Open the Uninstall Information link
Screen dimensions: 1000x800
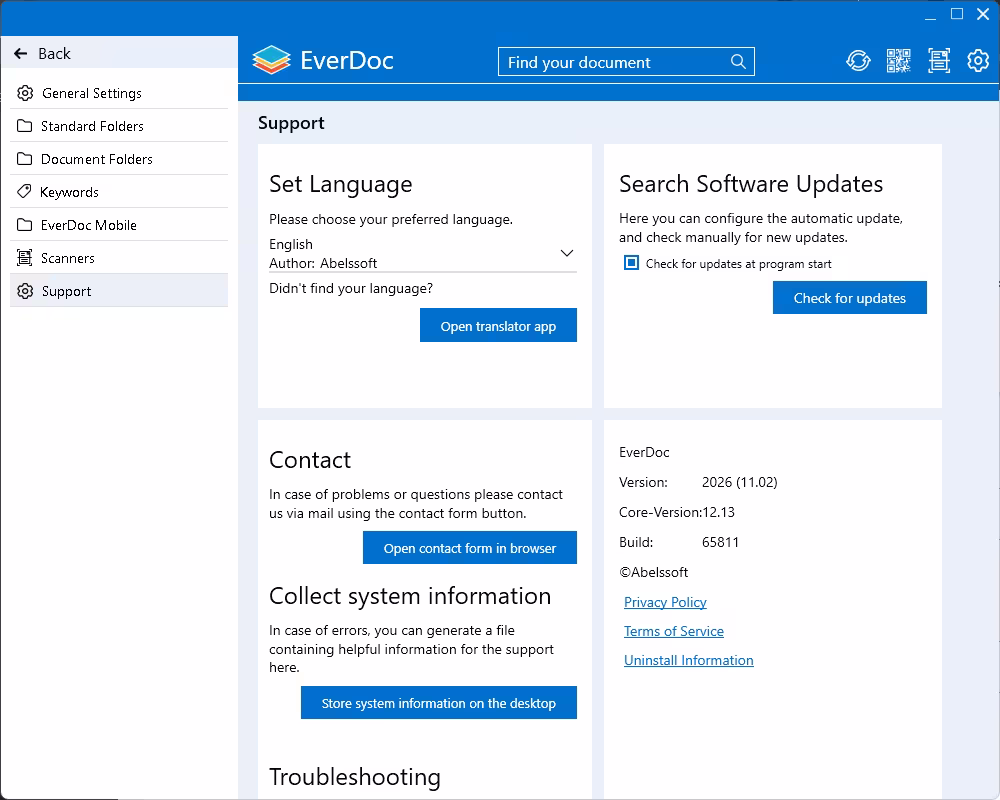[x=689, y=660]
